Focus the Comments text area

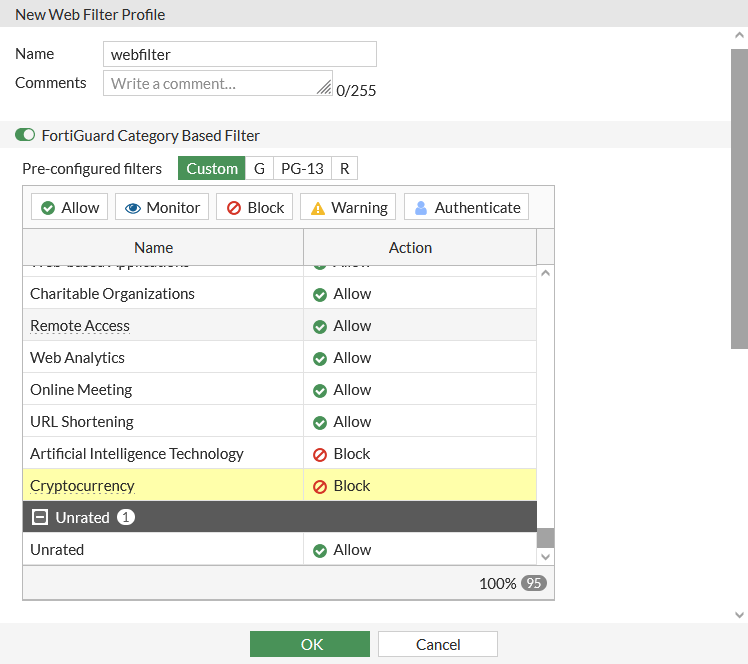click(x=217, y=83)
